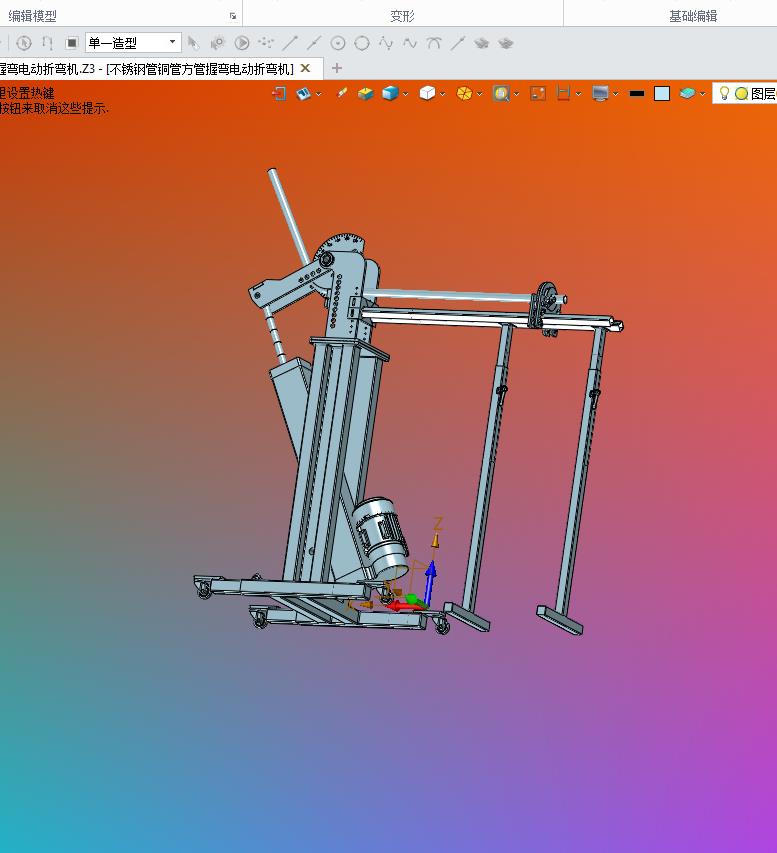The image size is (777, 853).
Task: Select the circle boundary tool icon
Action: point(362,43)
